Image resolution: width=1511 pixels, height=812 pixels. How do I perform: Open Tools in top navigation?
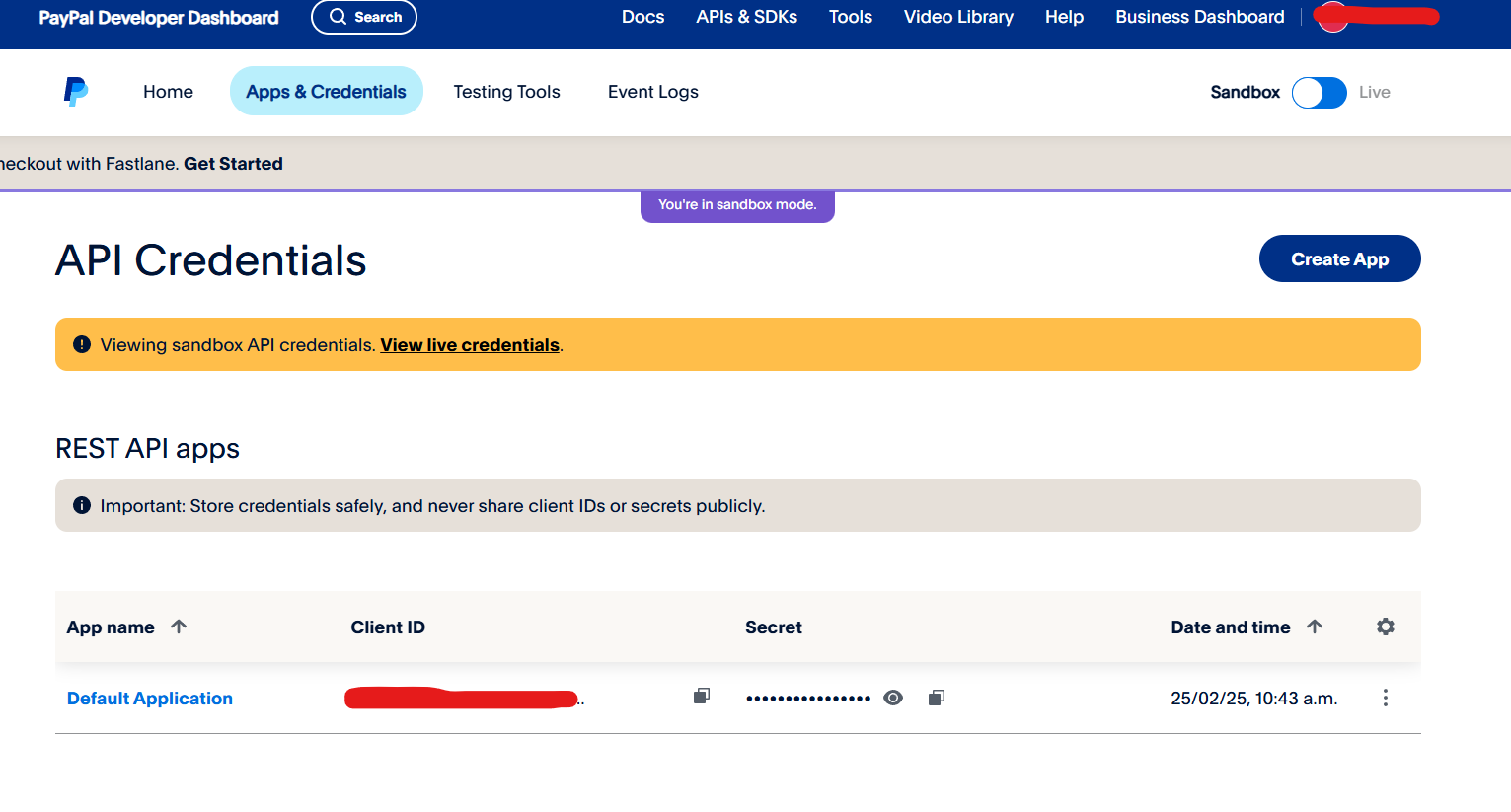coord(851,17)
